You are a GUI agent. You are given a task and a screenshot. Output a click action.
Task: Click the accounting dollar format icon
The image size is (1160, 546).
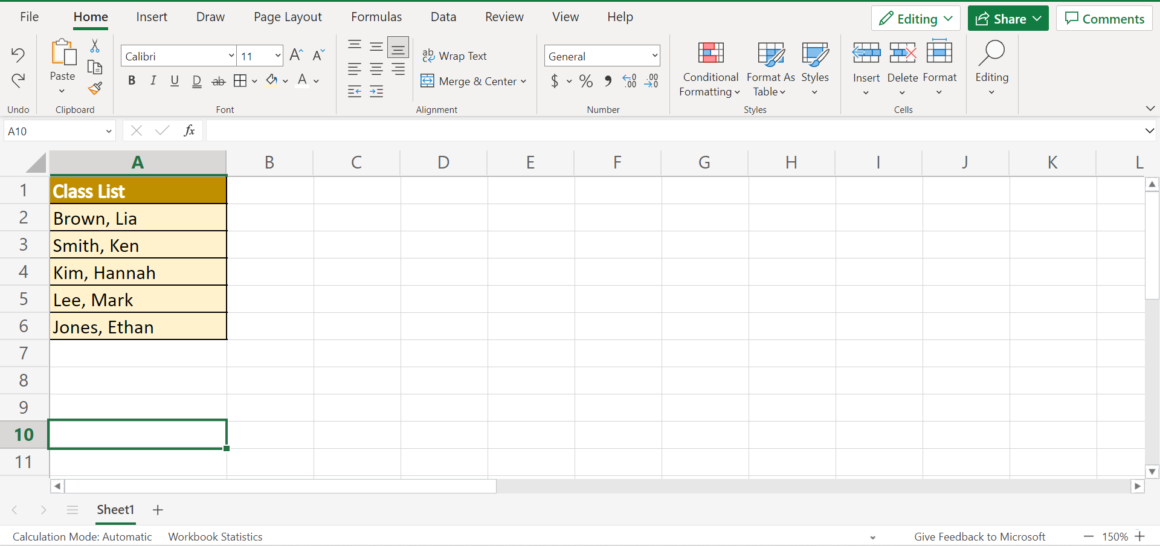pos(555,81)
